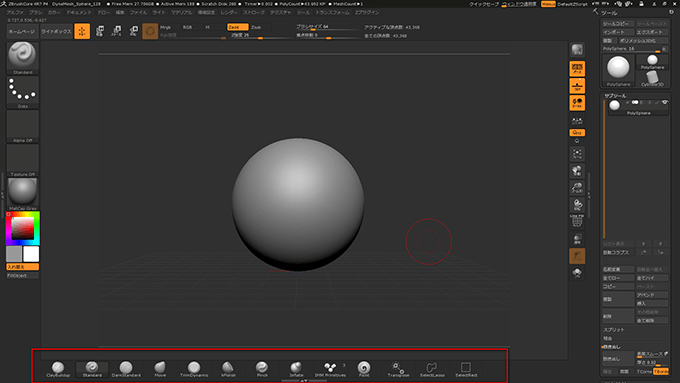This screenshot has height=383, width=680.
Task: Select the gray secondary color swatch
Action: point(14,254)
